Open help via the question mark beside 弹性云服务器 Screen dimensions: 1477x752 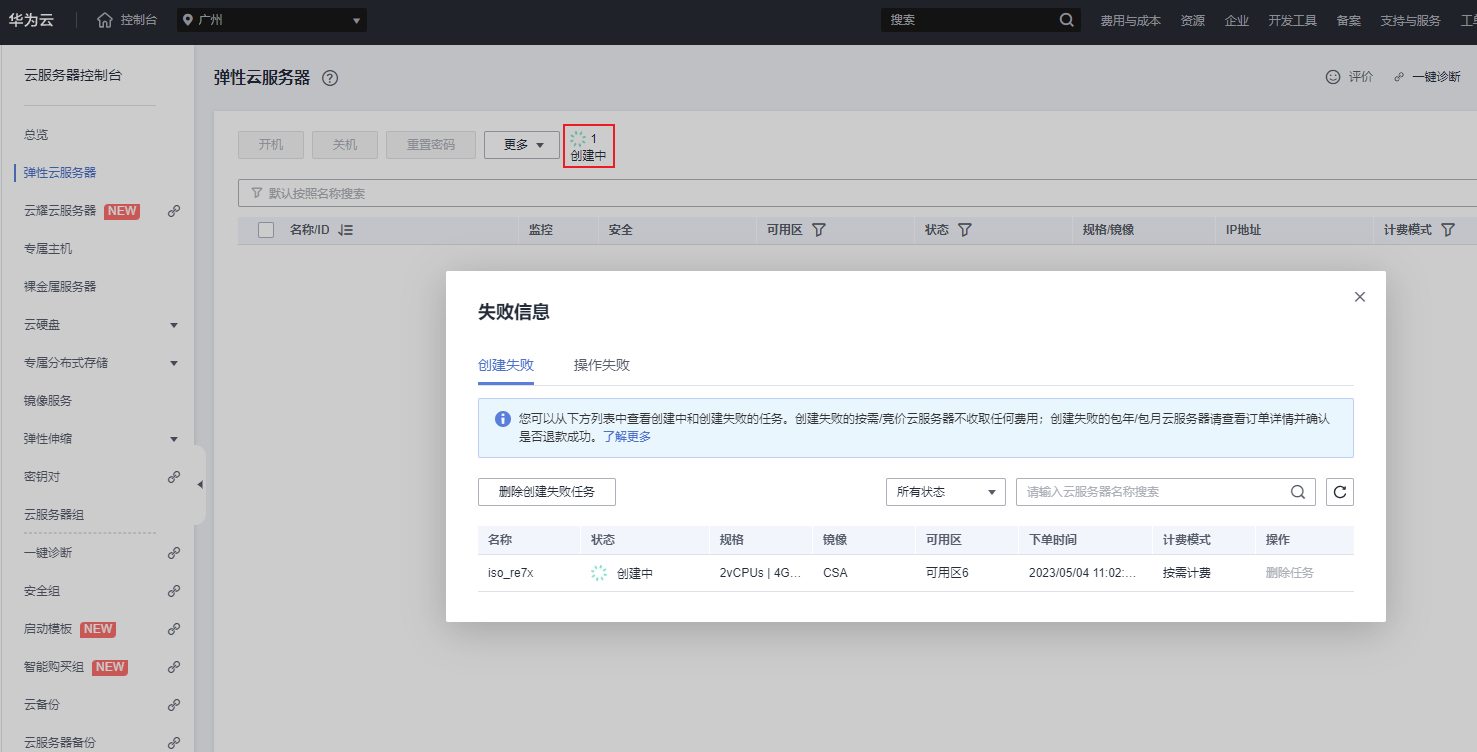[330, 76]
